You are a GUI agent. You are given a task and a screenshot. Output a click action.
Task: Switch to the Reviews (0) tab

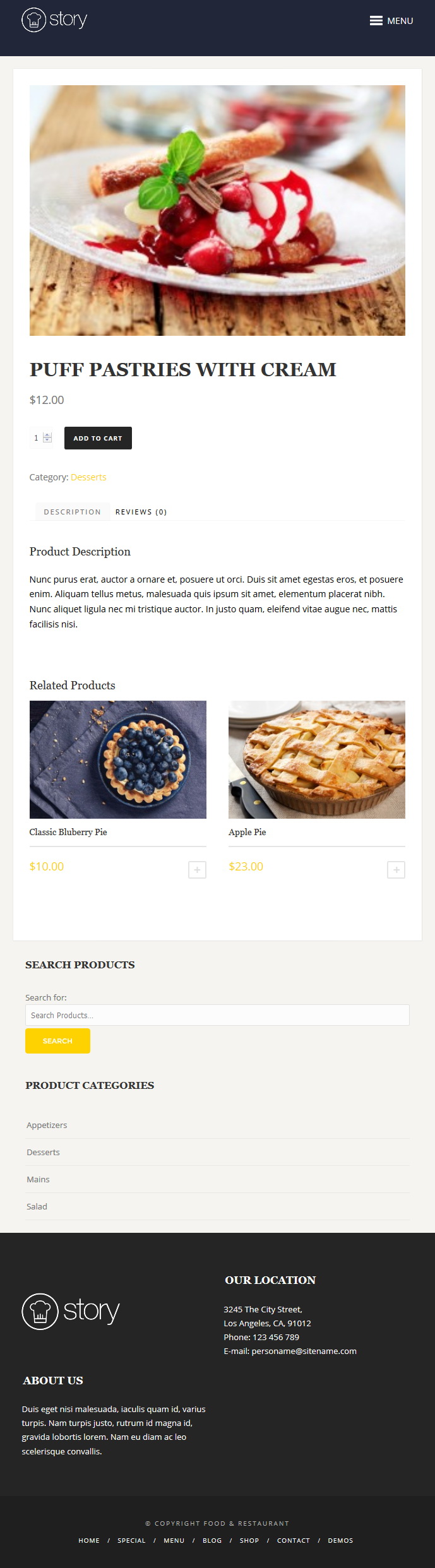(x=141, y=512)
